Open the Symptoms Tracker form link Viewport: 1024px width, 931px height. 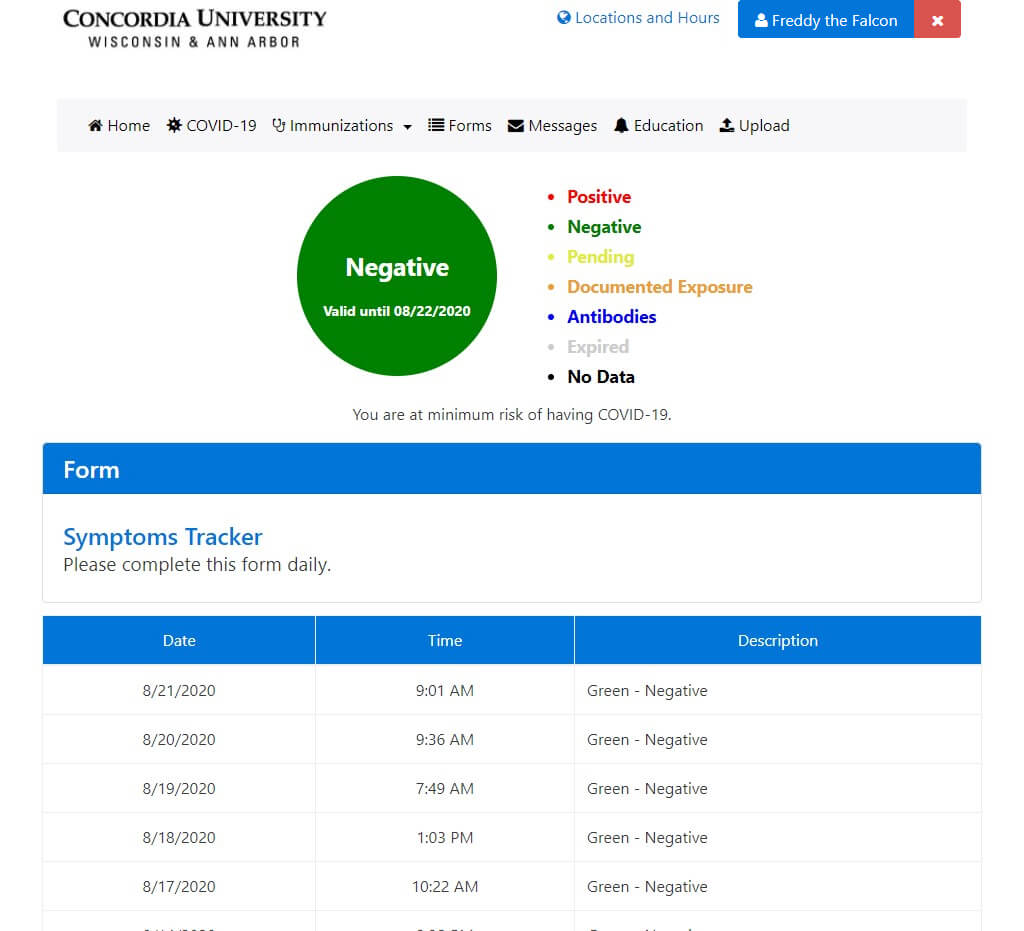pos(163,537)
